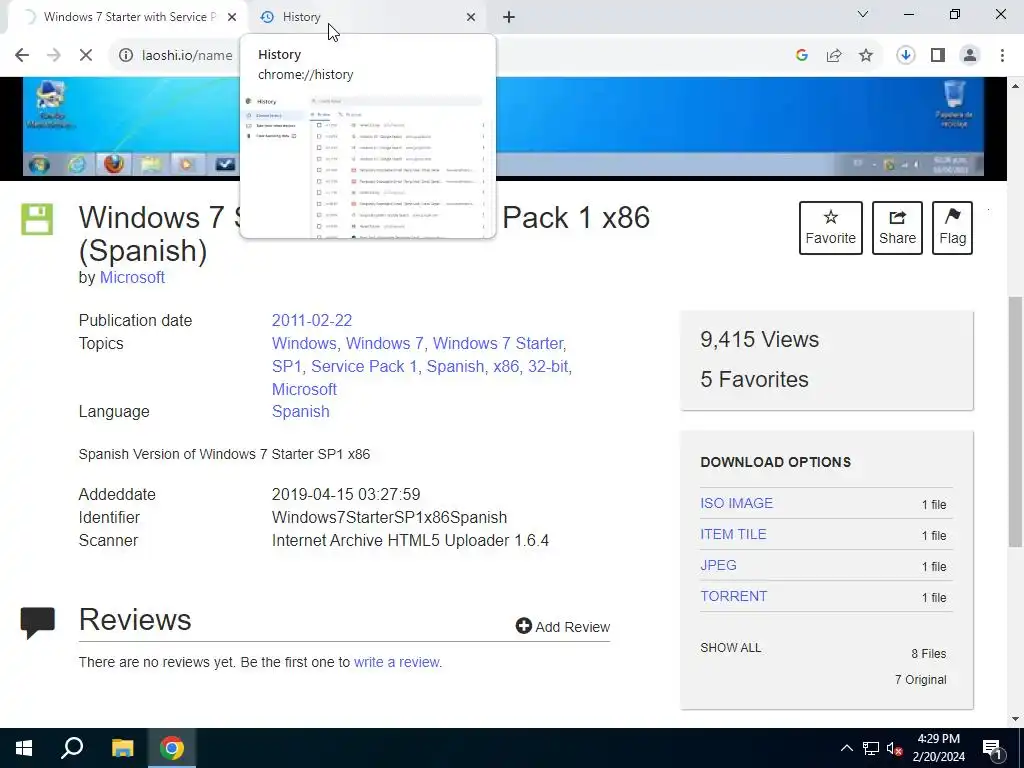This screenshot has width=1024, height=768.
Task: Download the ISO IMAGE file
Action: pos(736,504)
